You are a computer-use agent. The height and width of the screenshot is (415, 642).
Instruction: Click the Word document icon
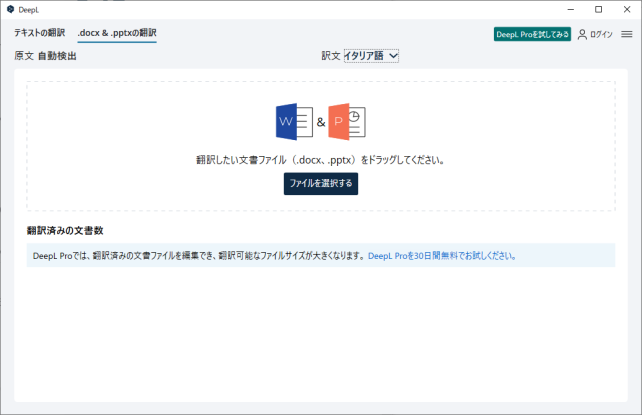pyautogui.click(x=294, y=122)
